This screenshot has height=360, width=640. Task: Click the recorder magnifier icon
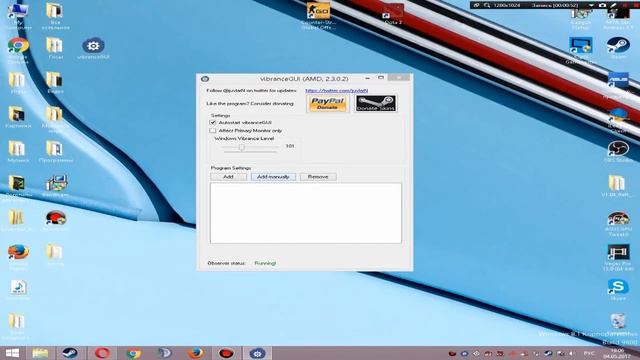click(x=487, y=5)
